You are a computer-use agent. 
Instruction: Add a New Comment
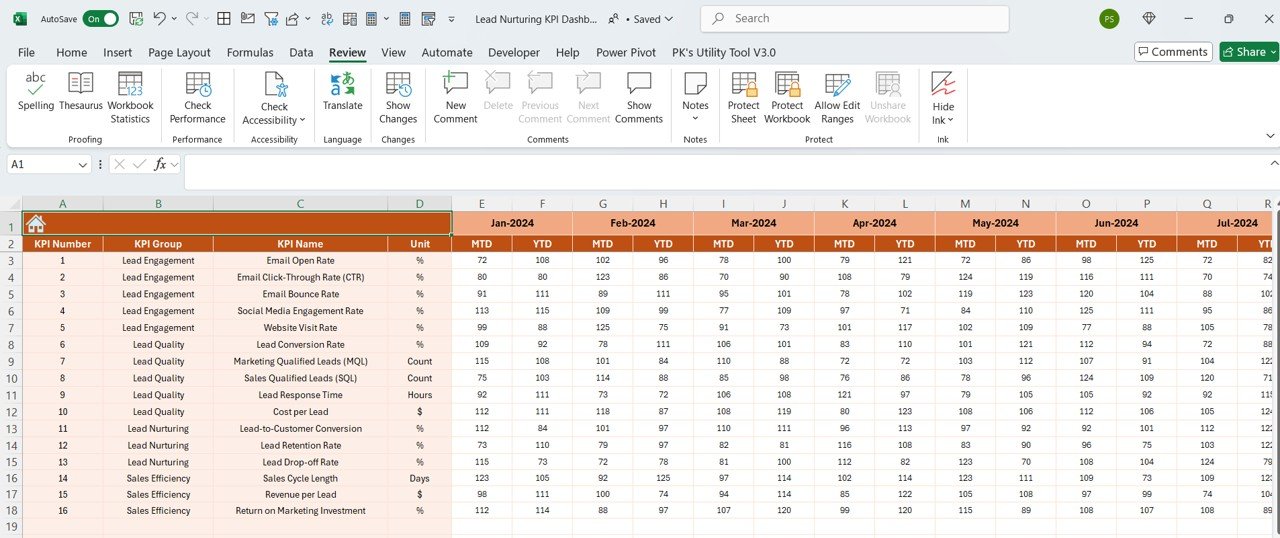[x=456, y=98]
